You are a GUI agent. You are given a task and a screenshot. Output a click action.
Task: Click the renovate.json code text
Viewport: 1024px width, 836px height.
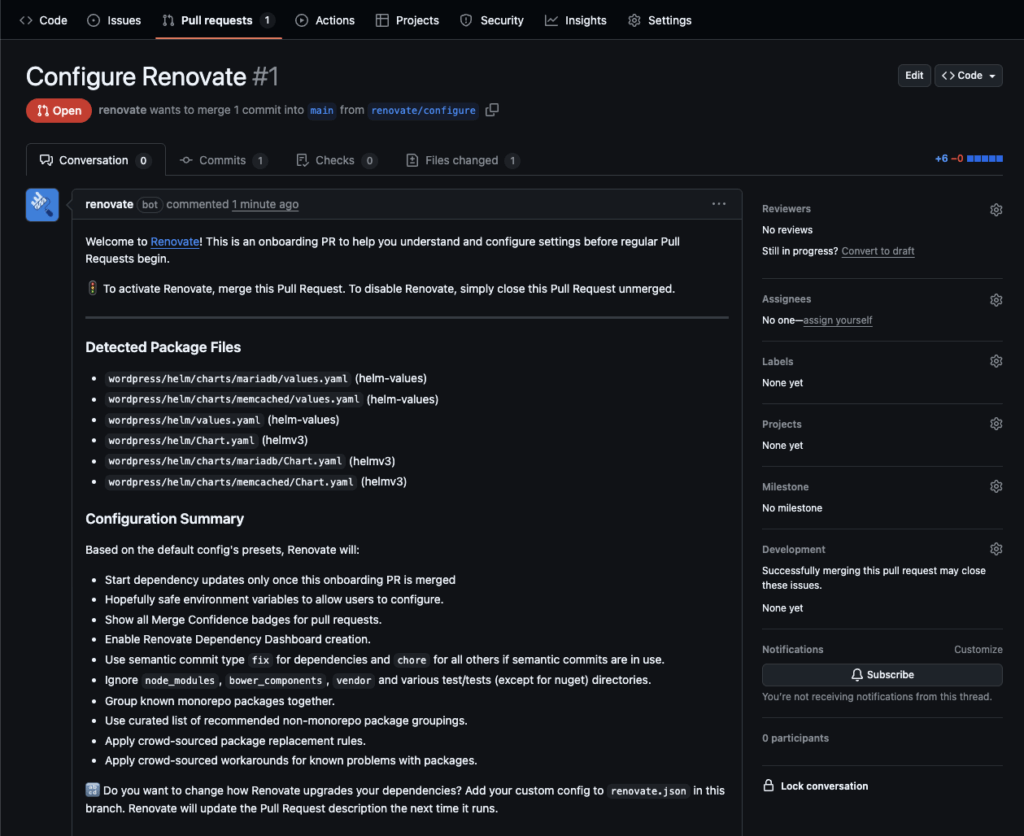point(648,792)
